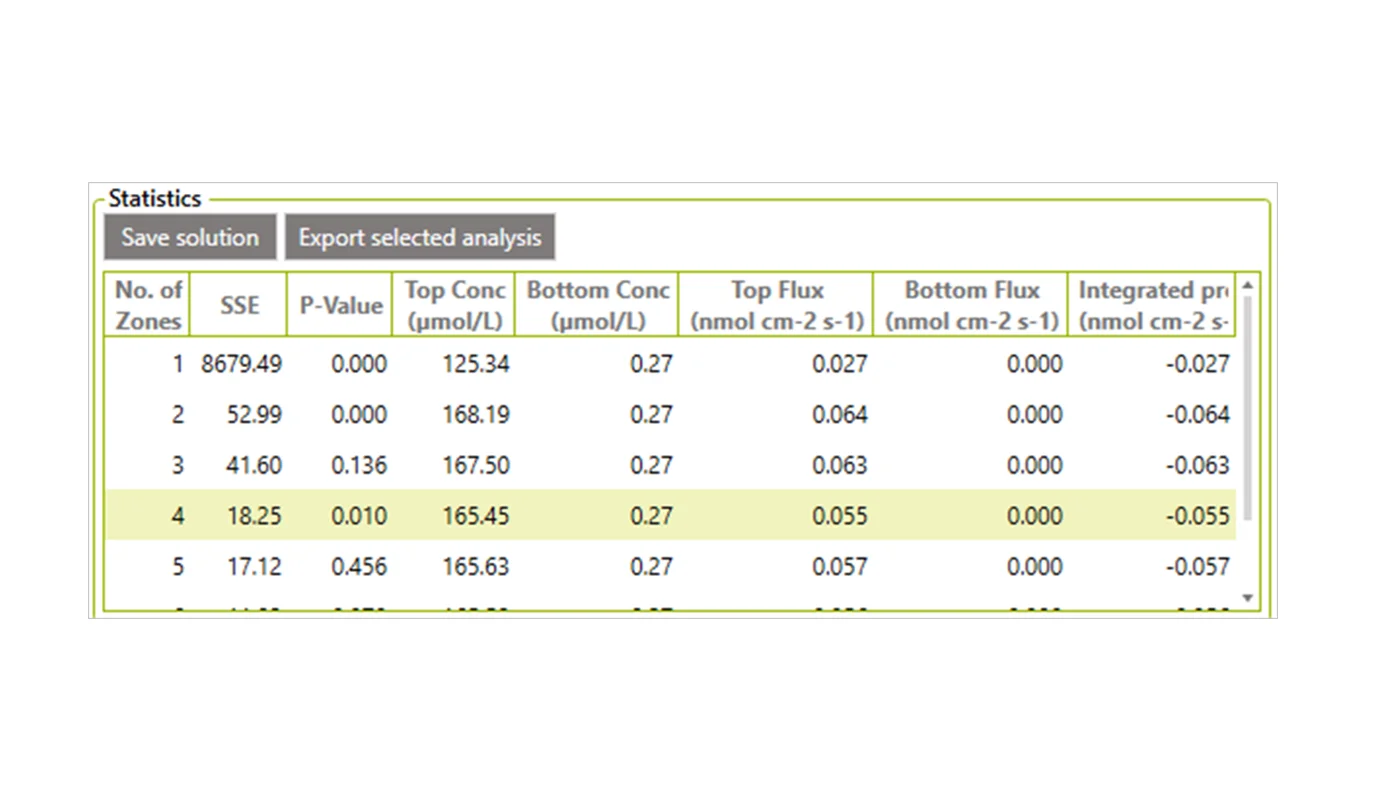The width and height of the screenshot is (1400, 800).
Task: Select SSE value 8679.49
Action: coord(241,364)
